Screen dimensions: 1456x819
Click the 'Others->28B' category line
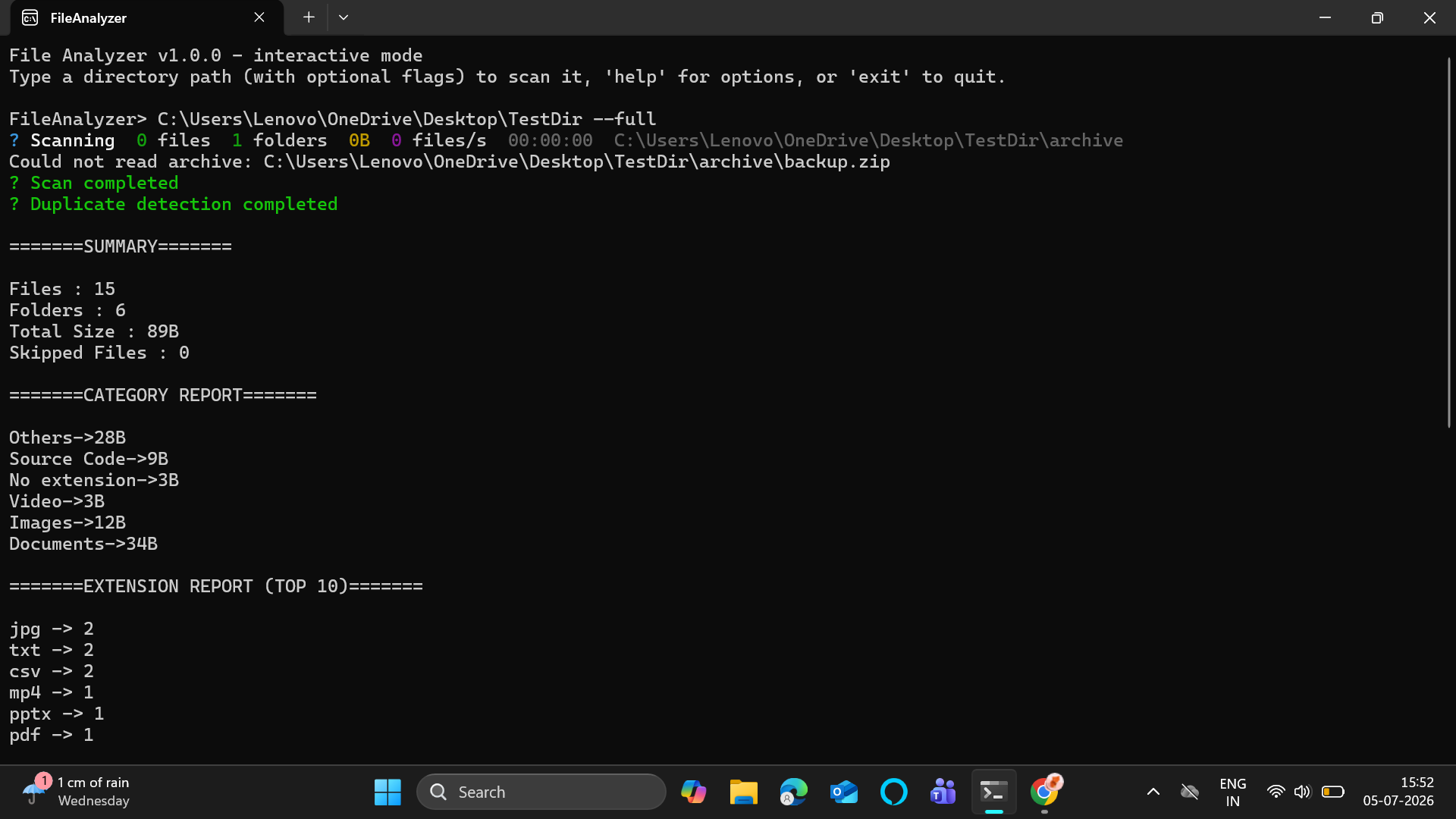click(x=67, y=438)
